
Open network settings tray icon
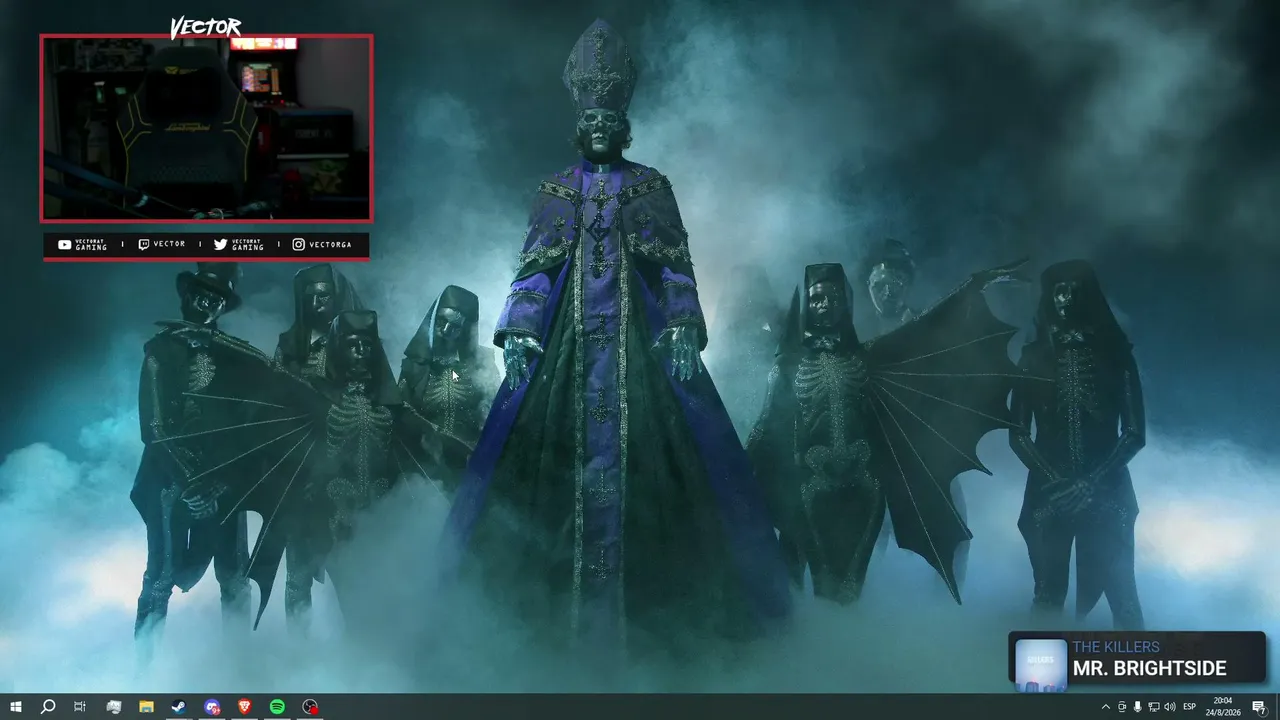[x=1153, y=707]
